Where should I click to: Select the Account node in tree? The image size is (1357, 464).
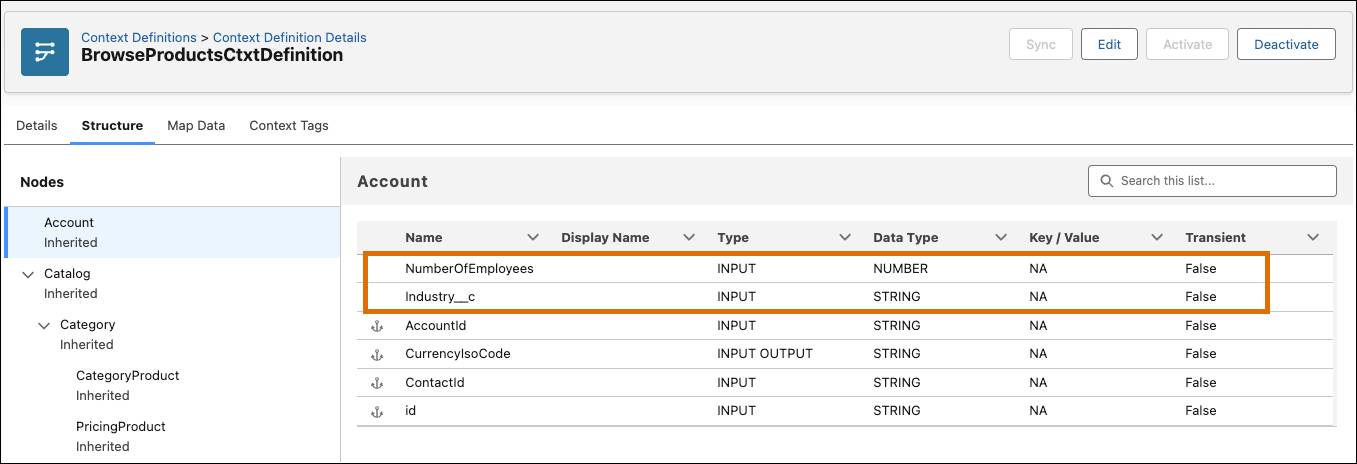(172, 232)
